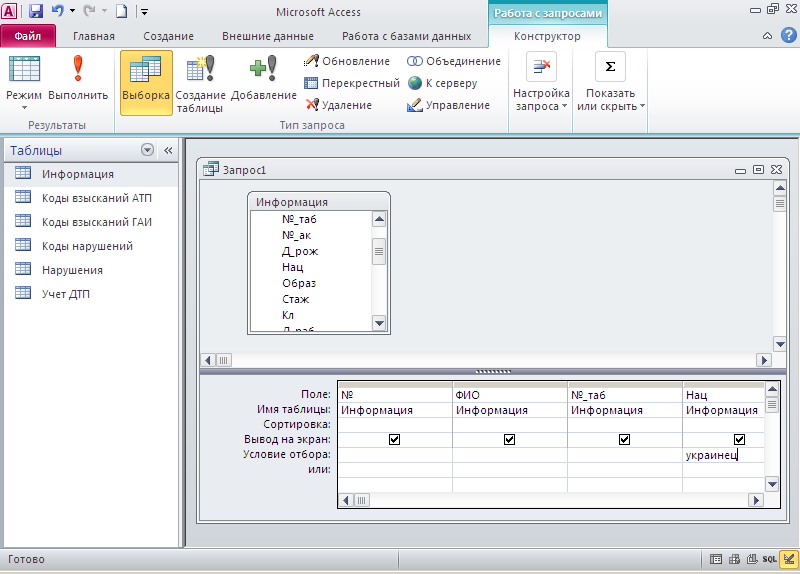Click the Информация field list scroll thumb

(x=379, y=252)
